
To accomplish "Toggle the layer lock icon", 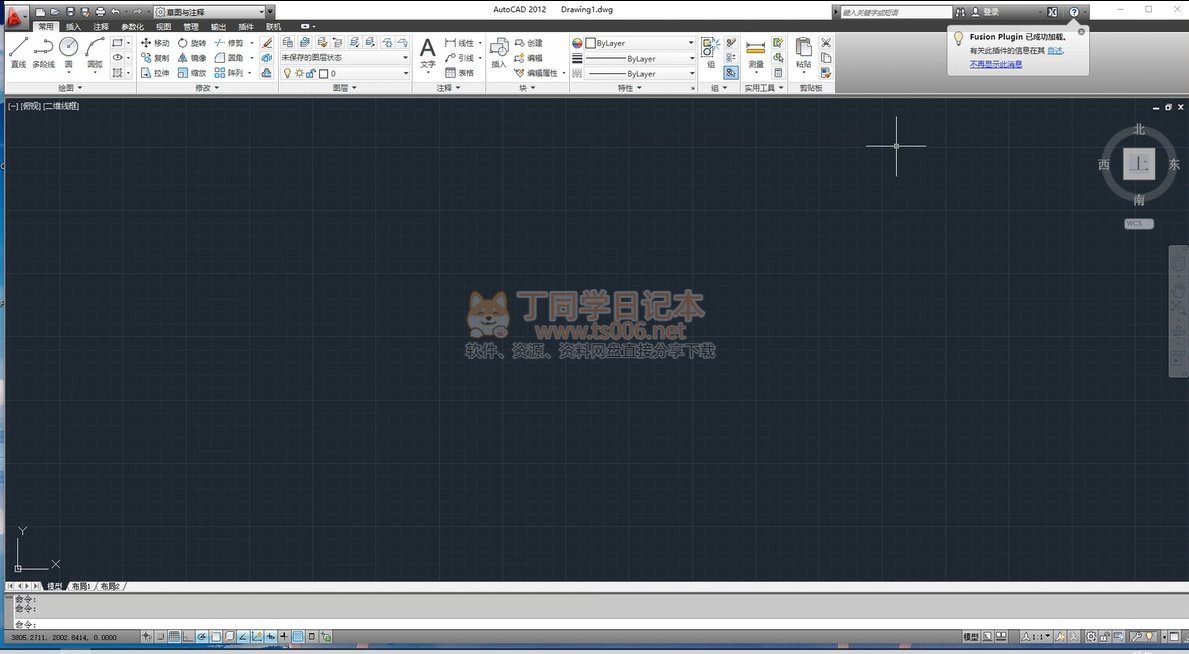I will (310, 73).
